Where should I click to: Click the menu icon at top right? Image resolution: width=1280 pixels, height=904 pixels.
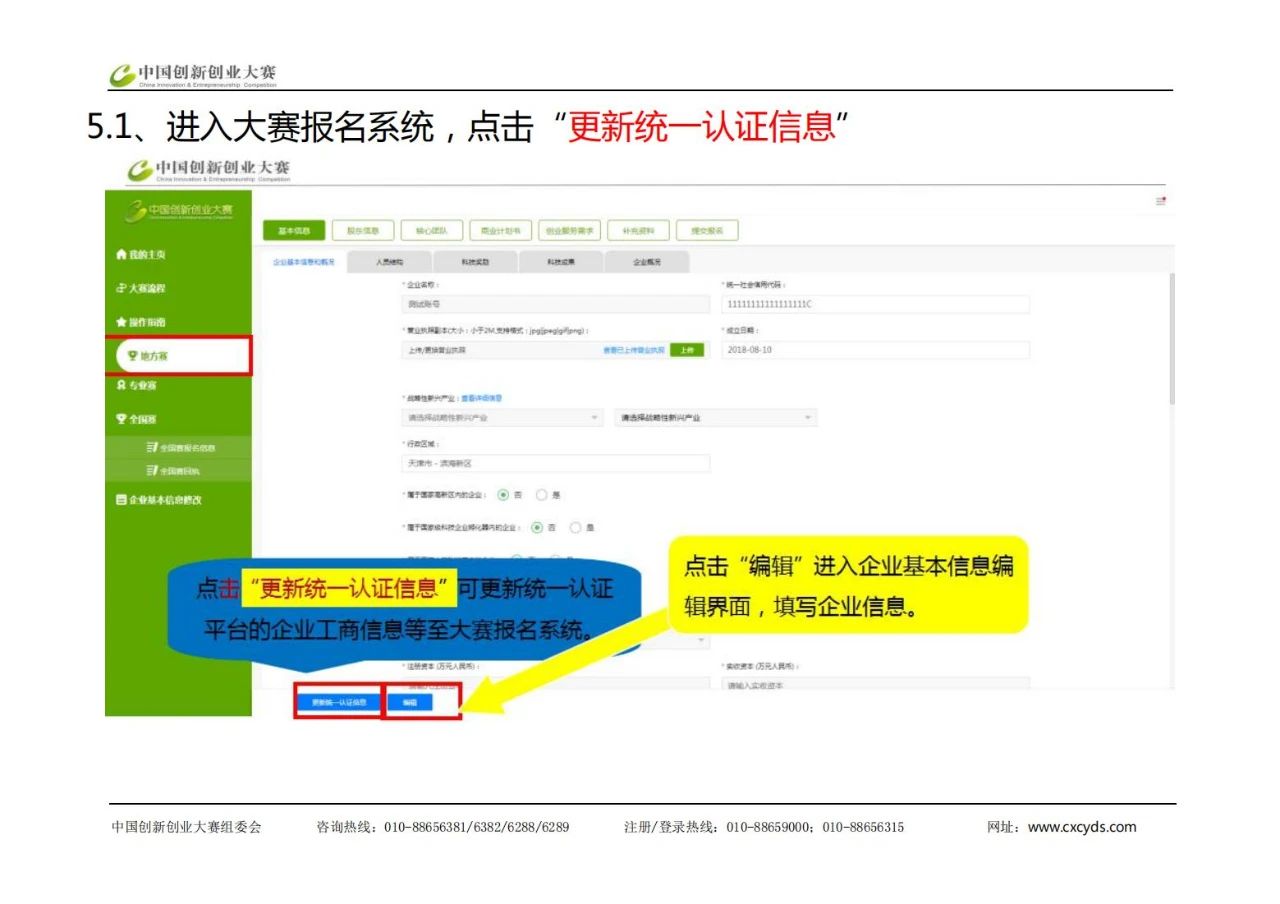click(1160, 202)
